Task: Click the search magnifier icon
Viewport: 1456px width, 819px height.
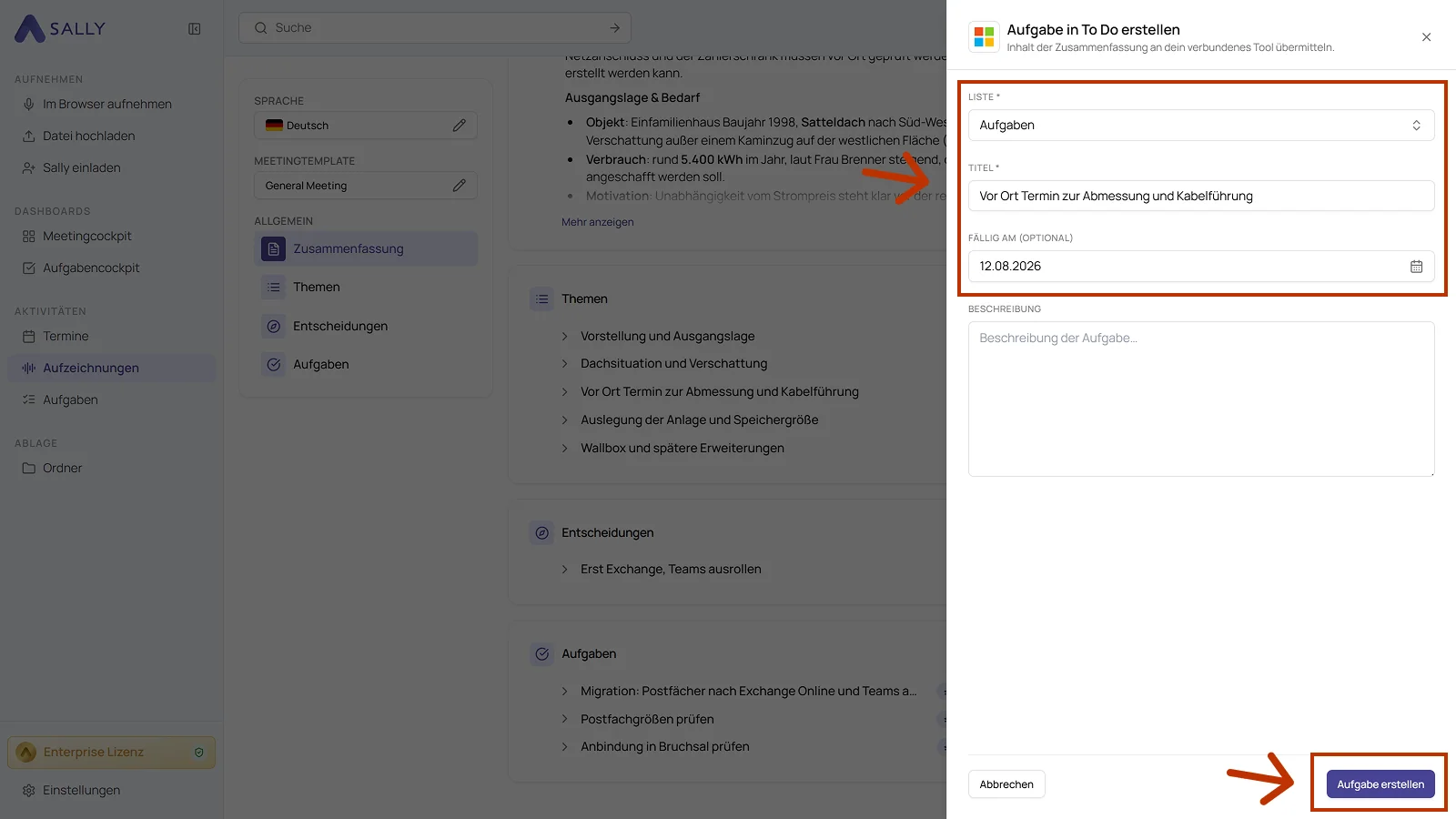Action: point(261,28)
